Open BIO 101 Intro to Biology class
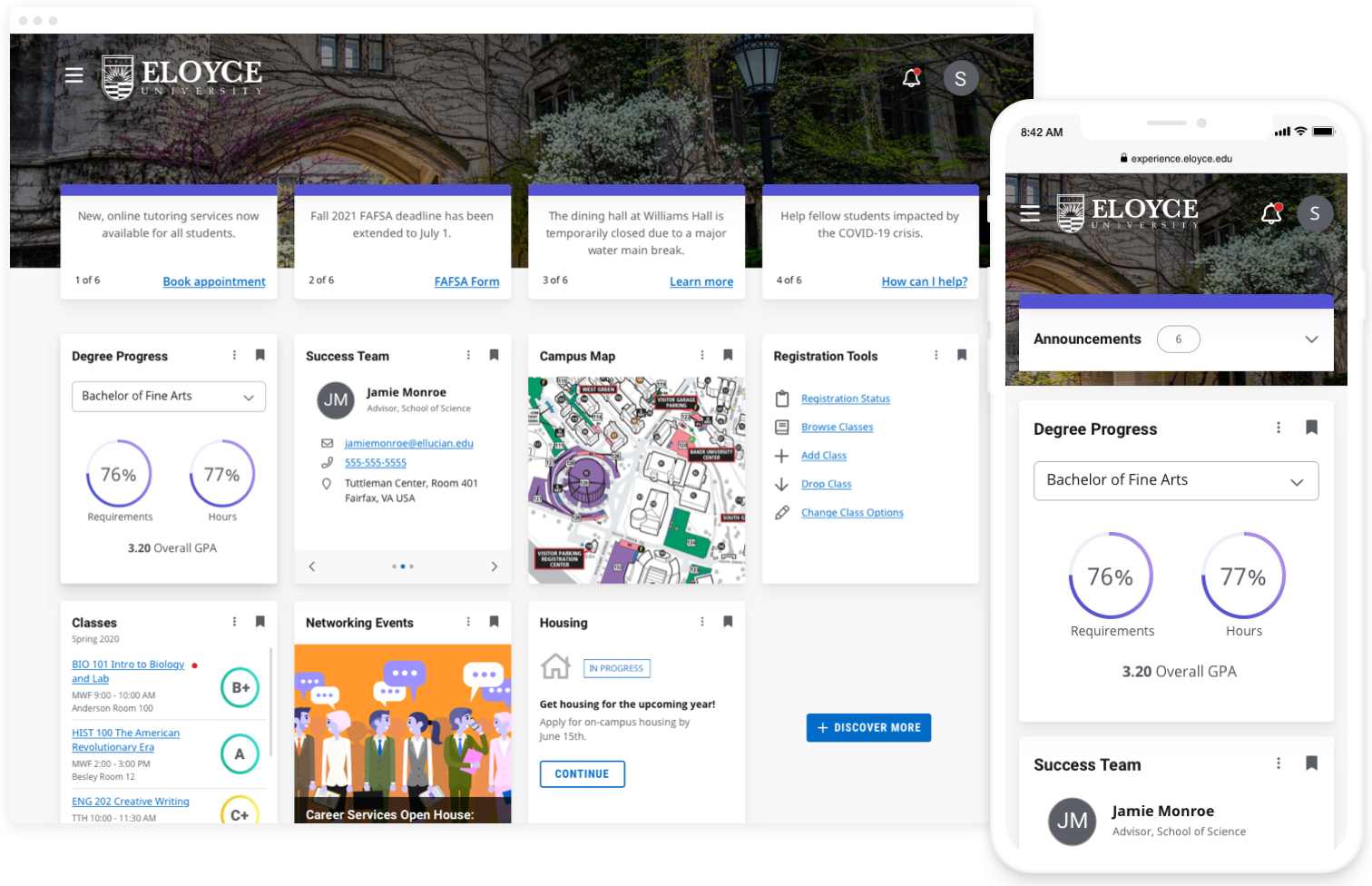This screenshot has width=1372, height=886. [128, 672]
